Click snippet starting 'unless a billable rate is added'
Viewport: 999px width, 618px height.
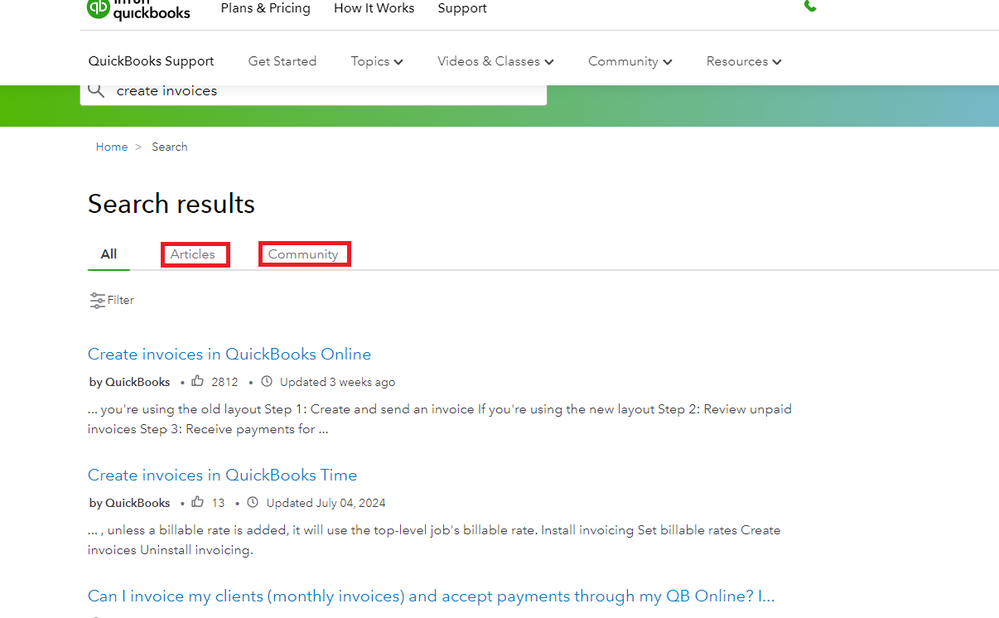[x=434, y=540]
